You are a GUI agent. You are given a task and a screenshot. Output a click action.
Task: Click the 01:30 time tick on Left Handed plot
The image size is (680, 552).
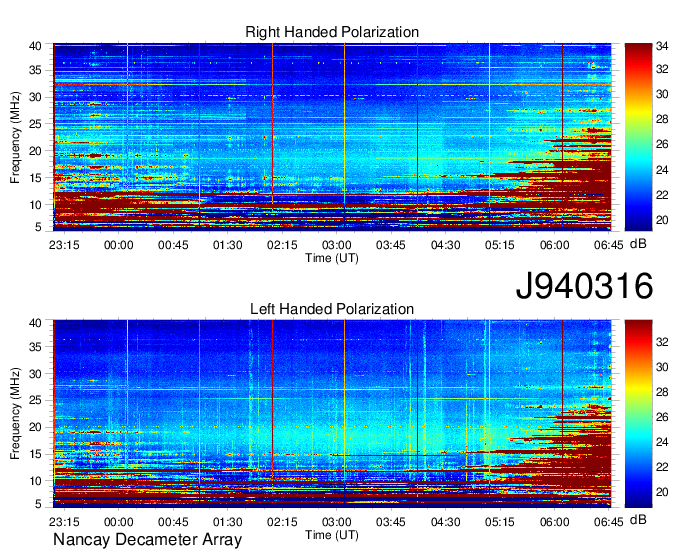(x=228, y=522)
